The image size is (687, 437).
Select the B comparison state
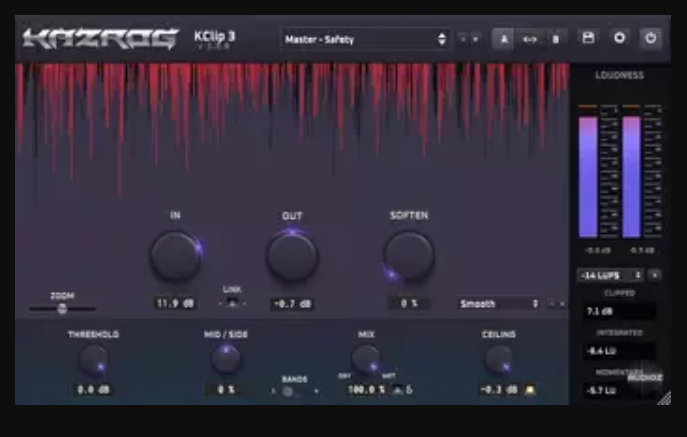coord(556,39)
